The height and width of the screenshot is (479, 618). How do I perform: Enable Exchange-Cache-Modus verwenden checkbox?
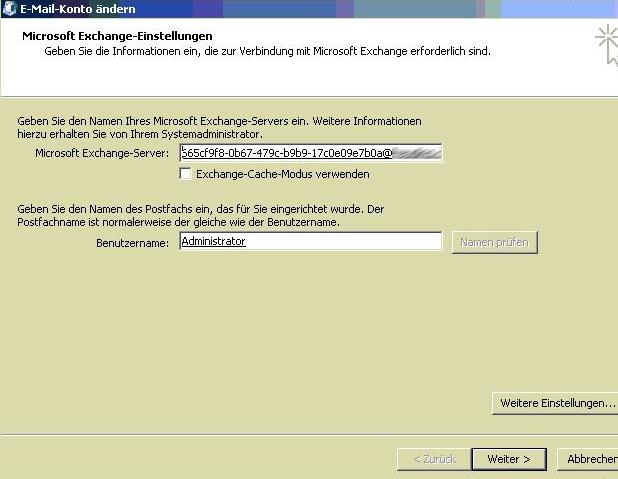pos(185,174)
